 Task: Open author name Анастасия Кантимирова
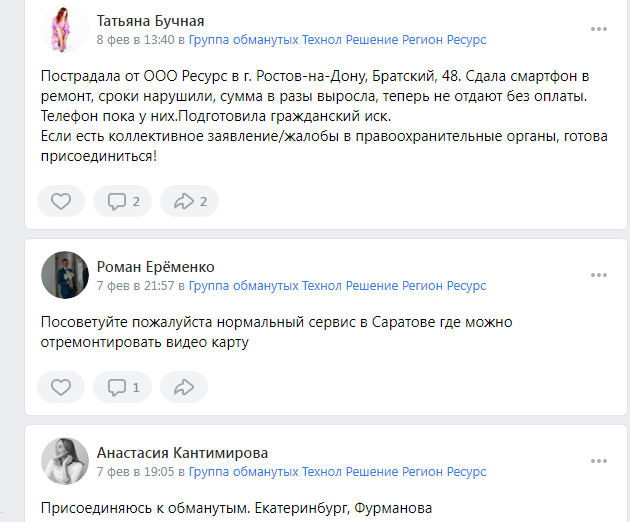pos(182,452)
